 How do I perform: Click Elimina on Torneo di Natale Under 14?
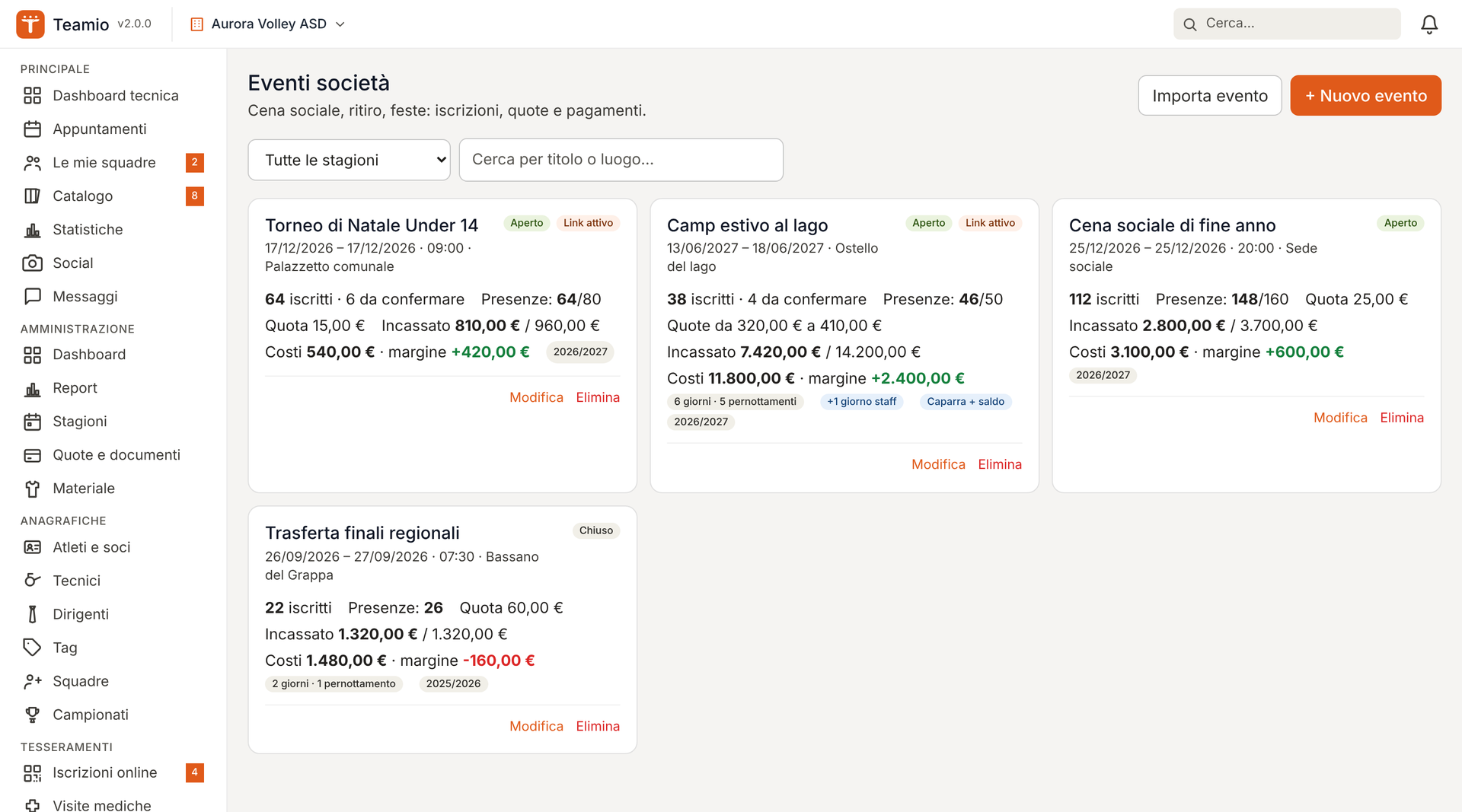[598, 397]
